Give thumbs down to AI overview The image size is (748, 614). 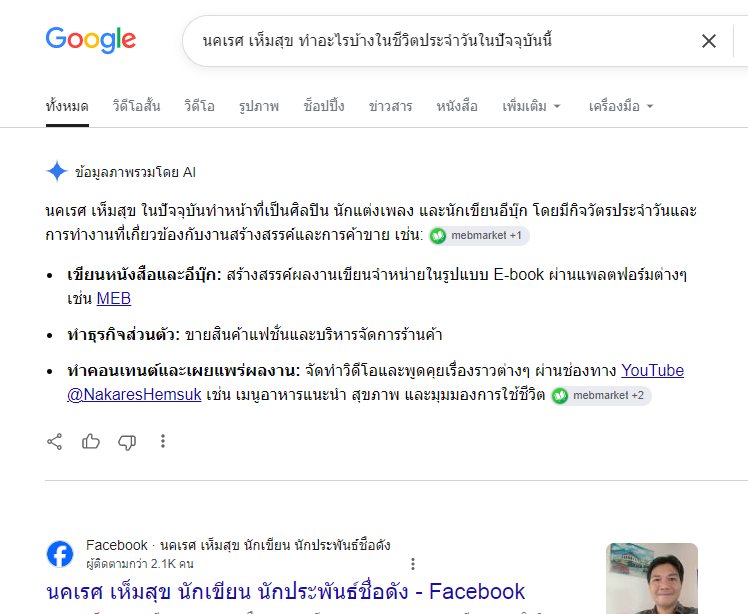coord(127,442)
